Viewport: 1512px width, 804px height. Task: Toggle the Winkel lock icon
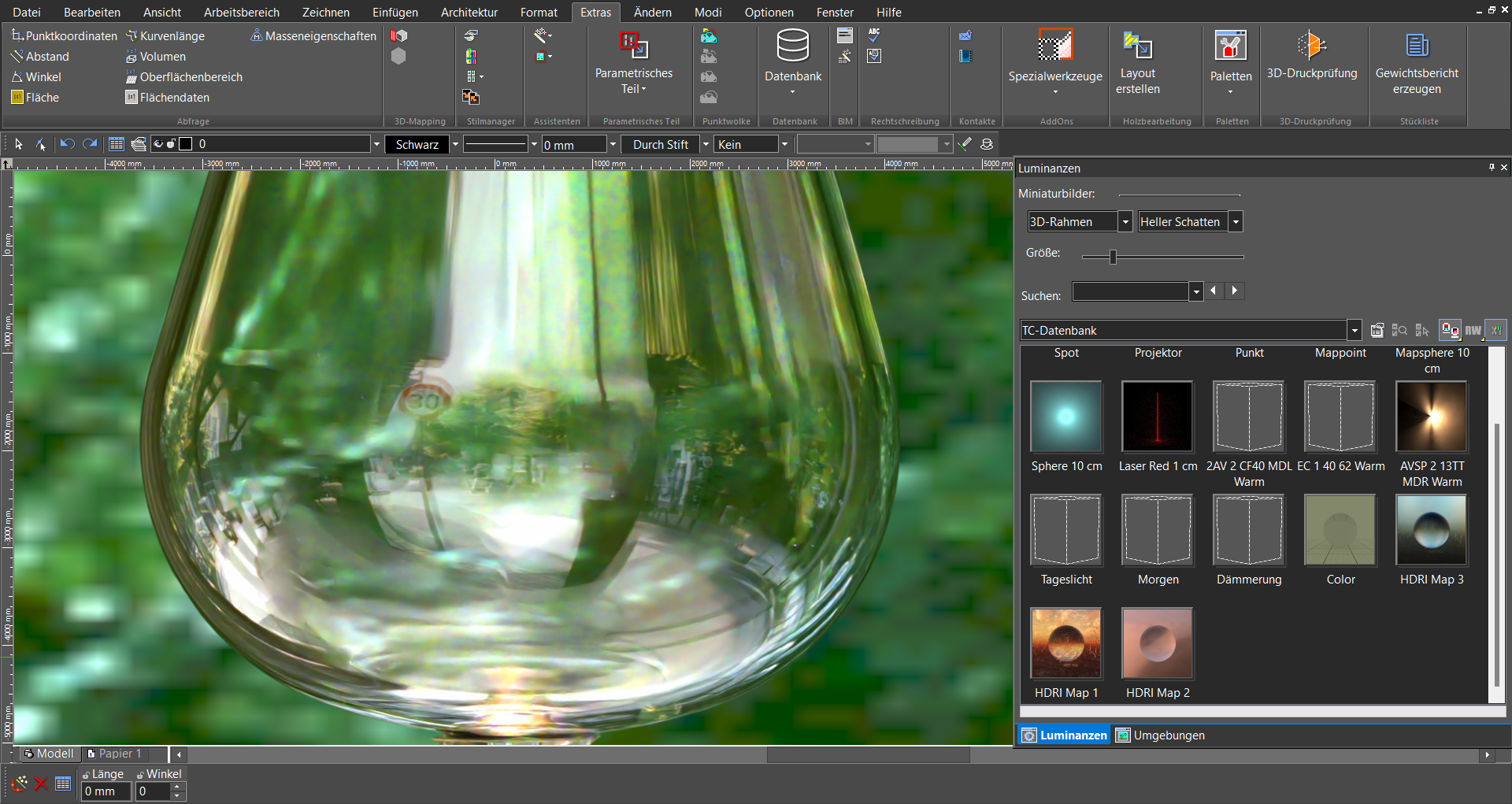tap(140, 775)
